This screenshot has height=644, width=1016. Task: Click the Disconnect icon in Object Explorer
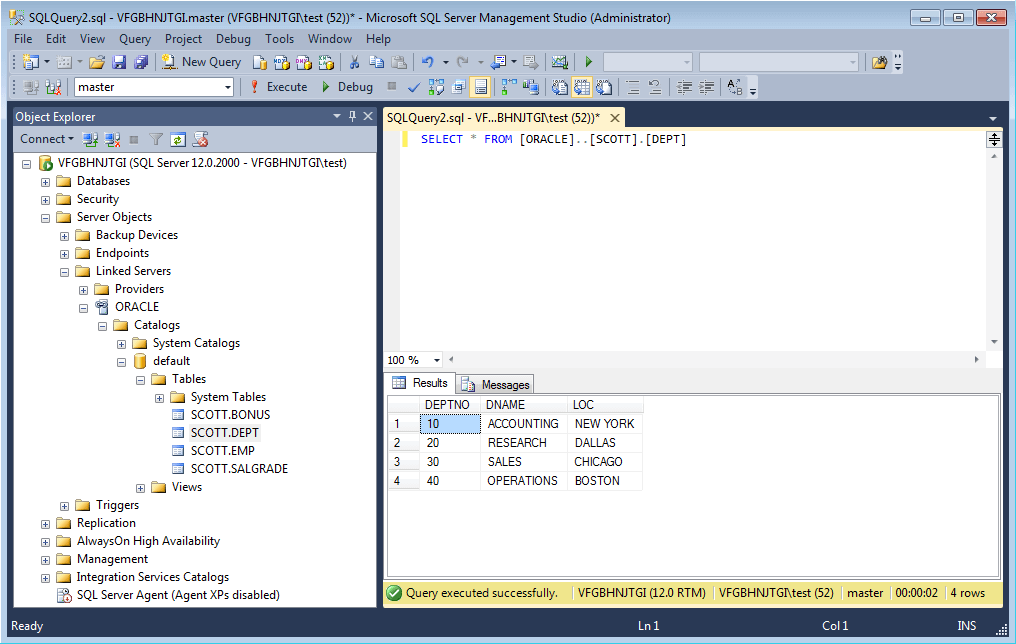tap(111, 139)
